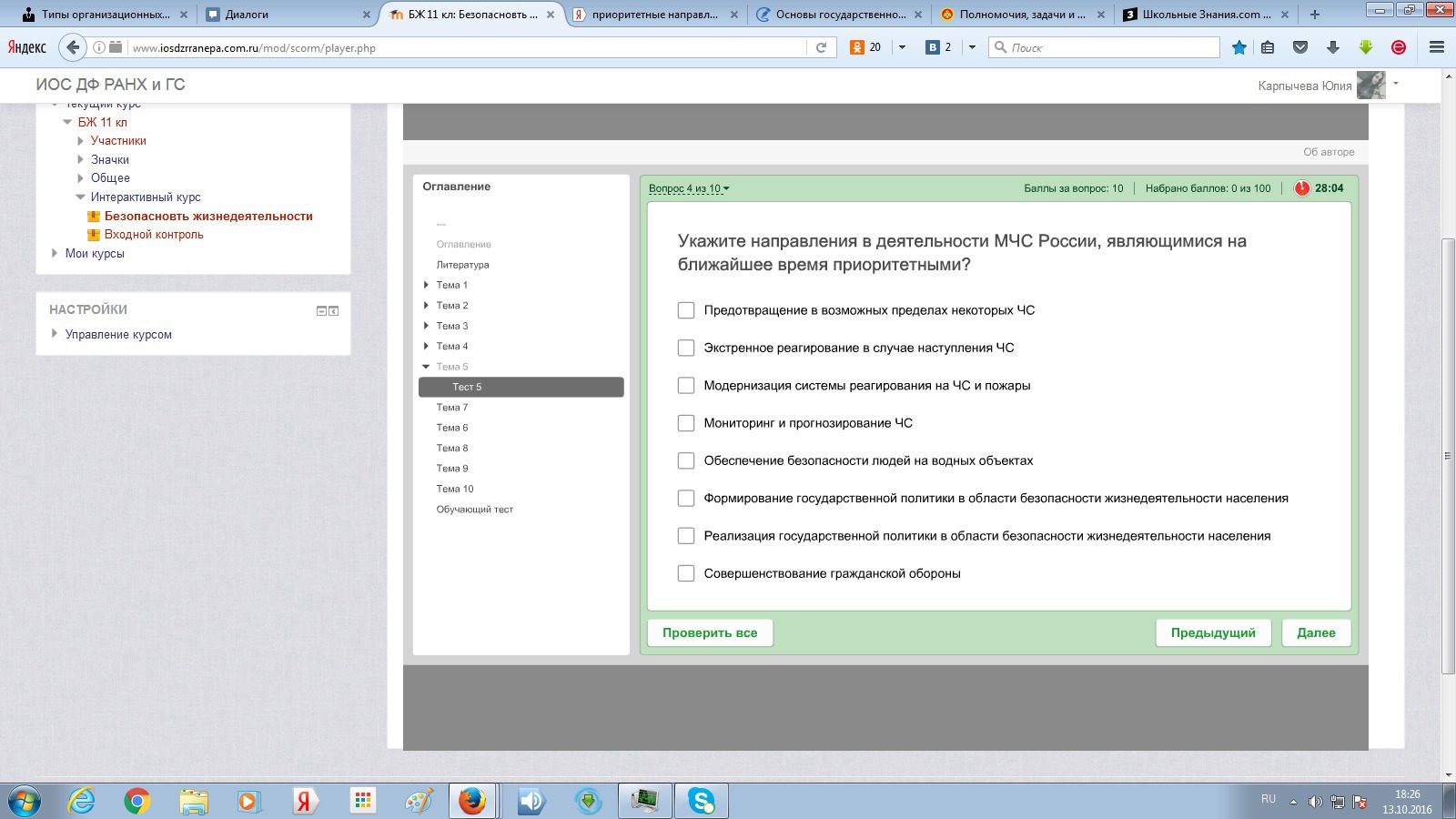Viewport: 1456px width, 819px height.
Task: Click the page vertical scrollbar thumb
Action: 1448,455
